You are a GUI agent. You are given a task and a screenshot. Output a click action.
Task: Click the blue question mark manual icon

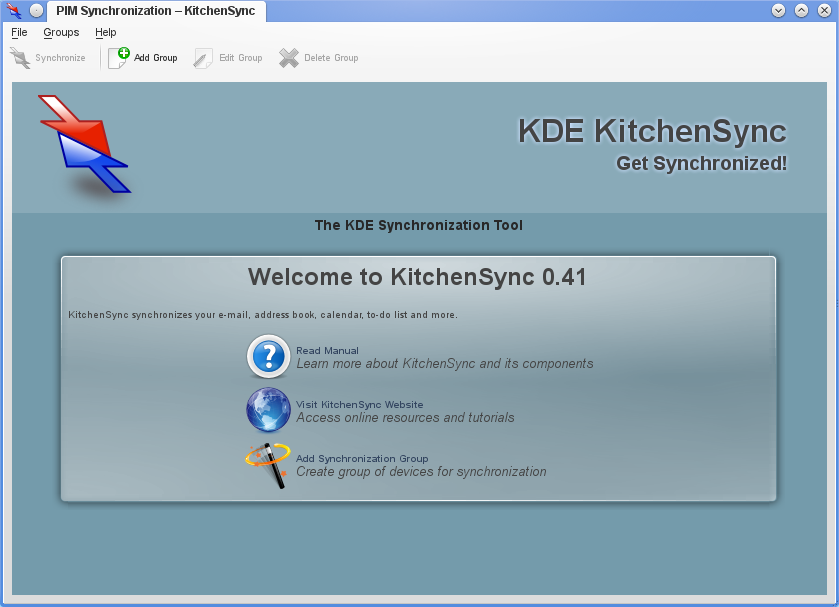click(x=268, y=356)
